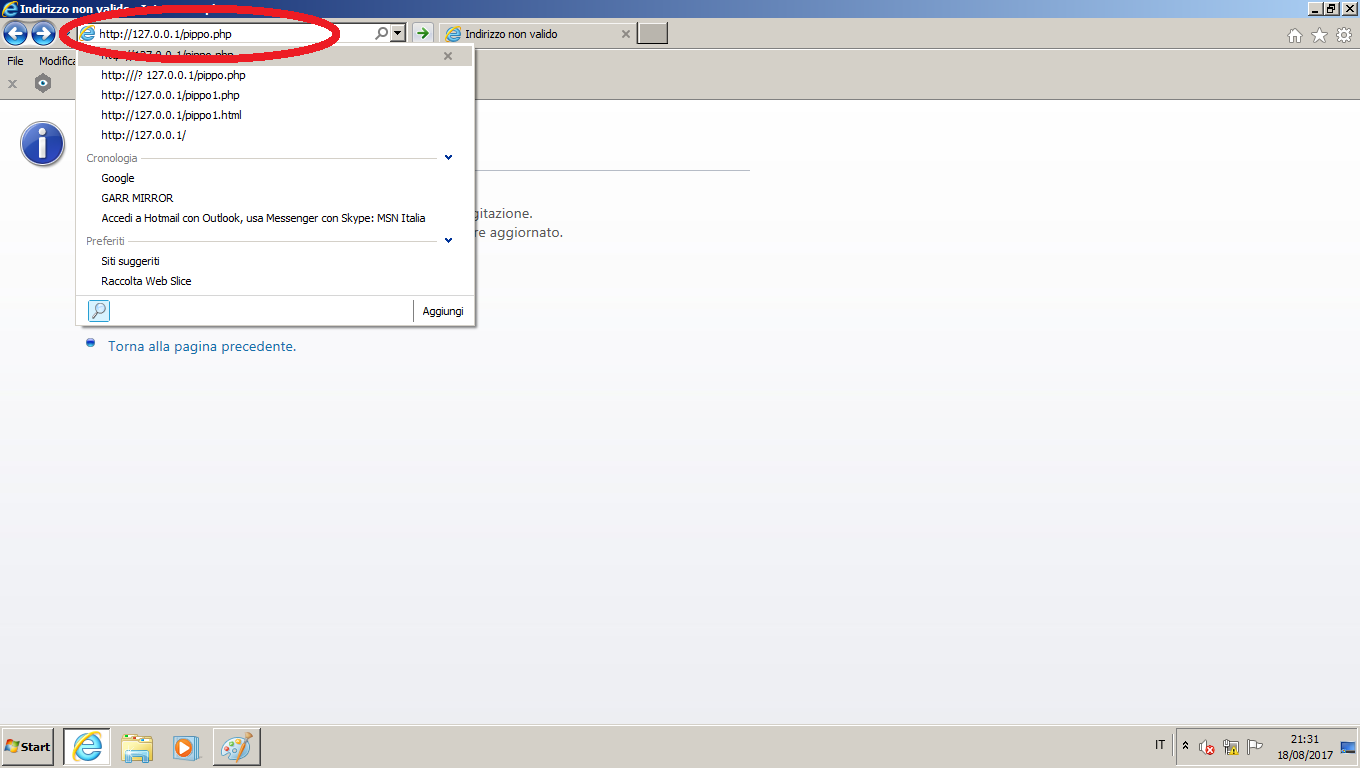1360x768 pixels.
Task: Click the browser Back arrow button
Action: click(x=15, y=34)
